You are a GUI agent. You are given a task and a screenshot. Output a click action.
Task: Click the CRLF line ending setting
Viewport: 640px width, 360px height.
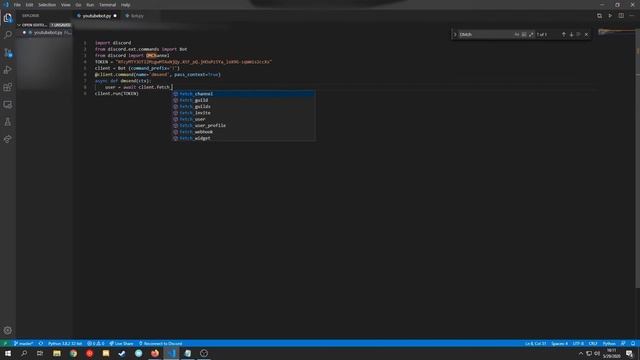593,344
